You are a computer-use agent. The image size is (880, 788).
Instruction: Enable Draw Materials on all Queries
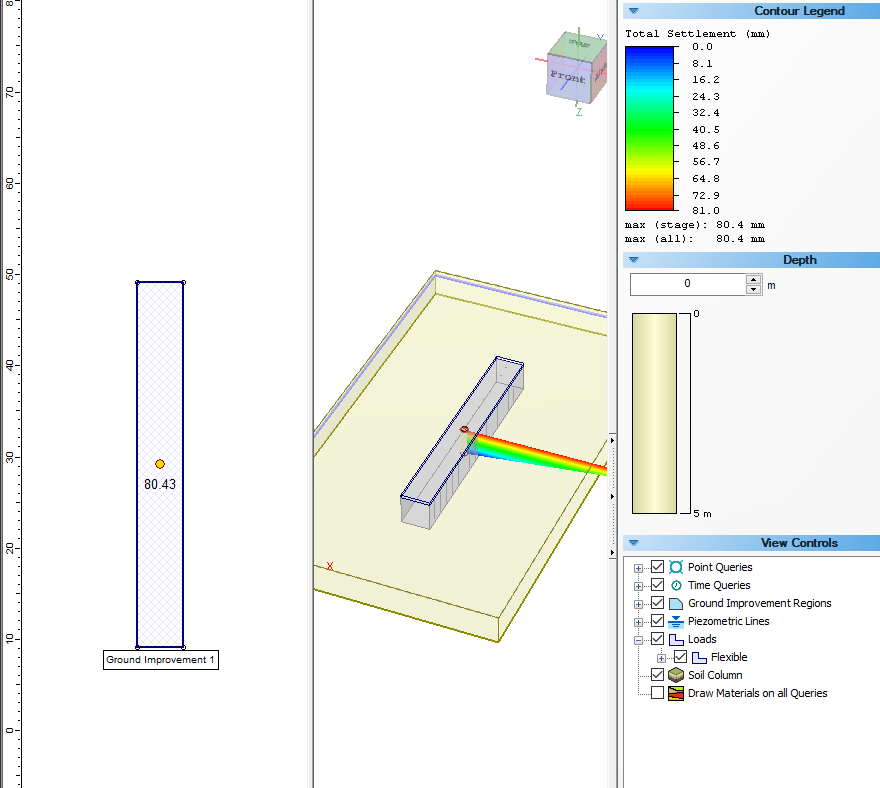[x=657, y=693]
